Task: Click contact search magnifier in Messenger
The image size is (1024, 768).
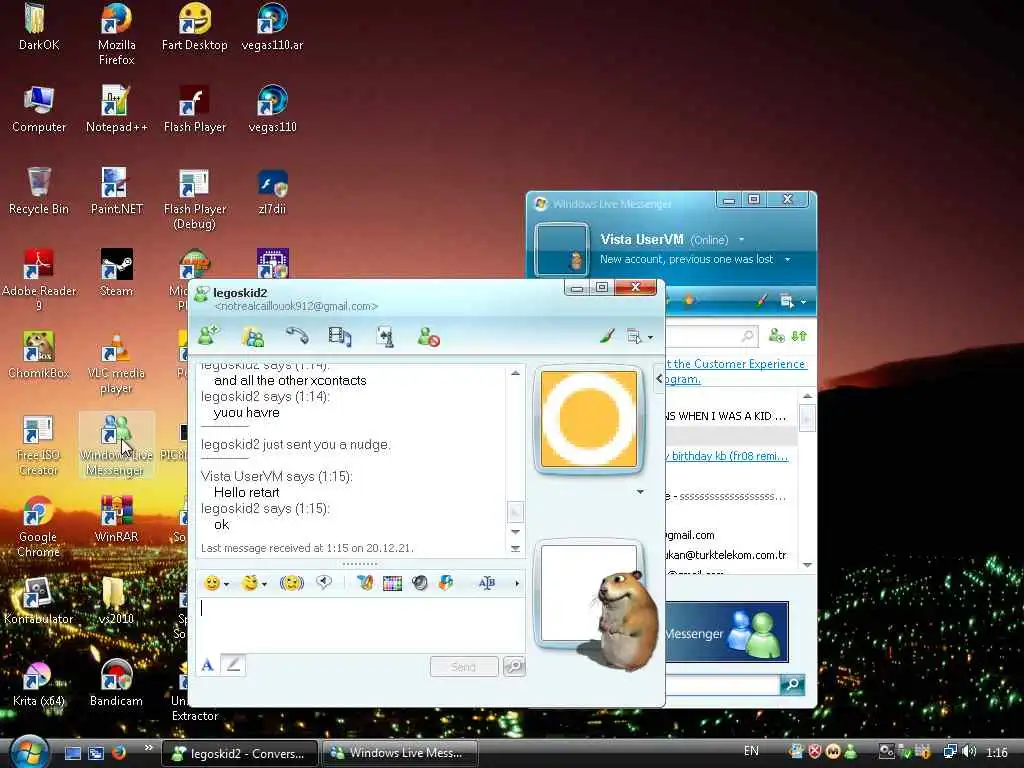Action: point(747,336)
